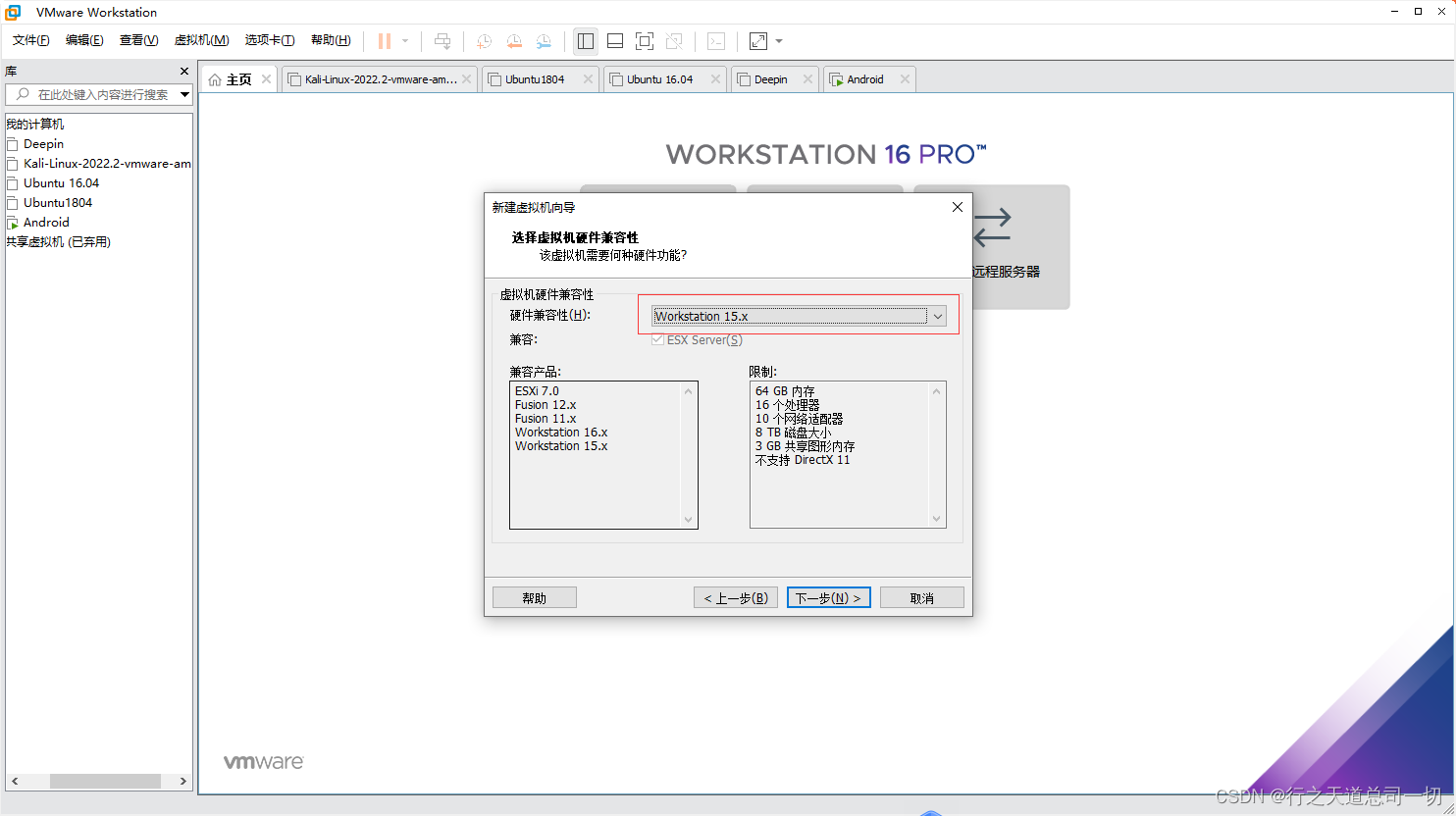The image size is (1456, 816).
Task: Click the take snapshot toolbar icon
Action: click(484, 41)
